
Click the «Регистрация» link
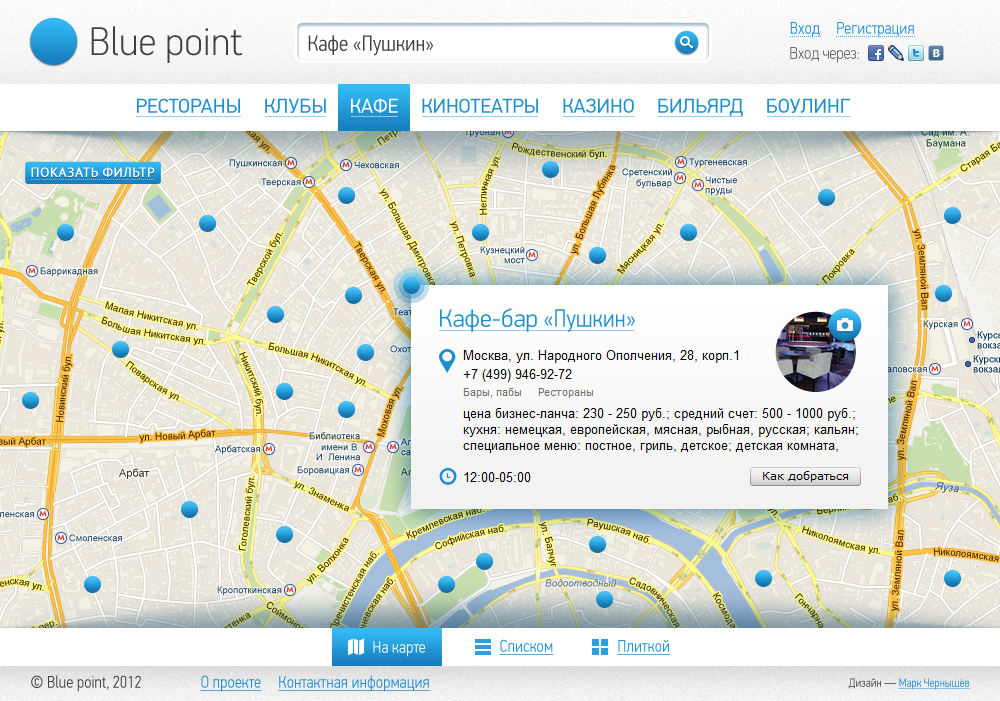click(875, 29)
